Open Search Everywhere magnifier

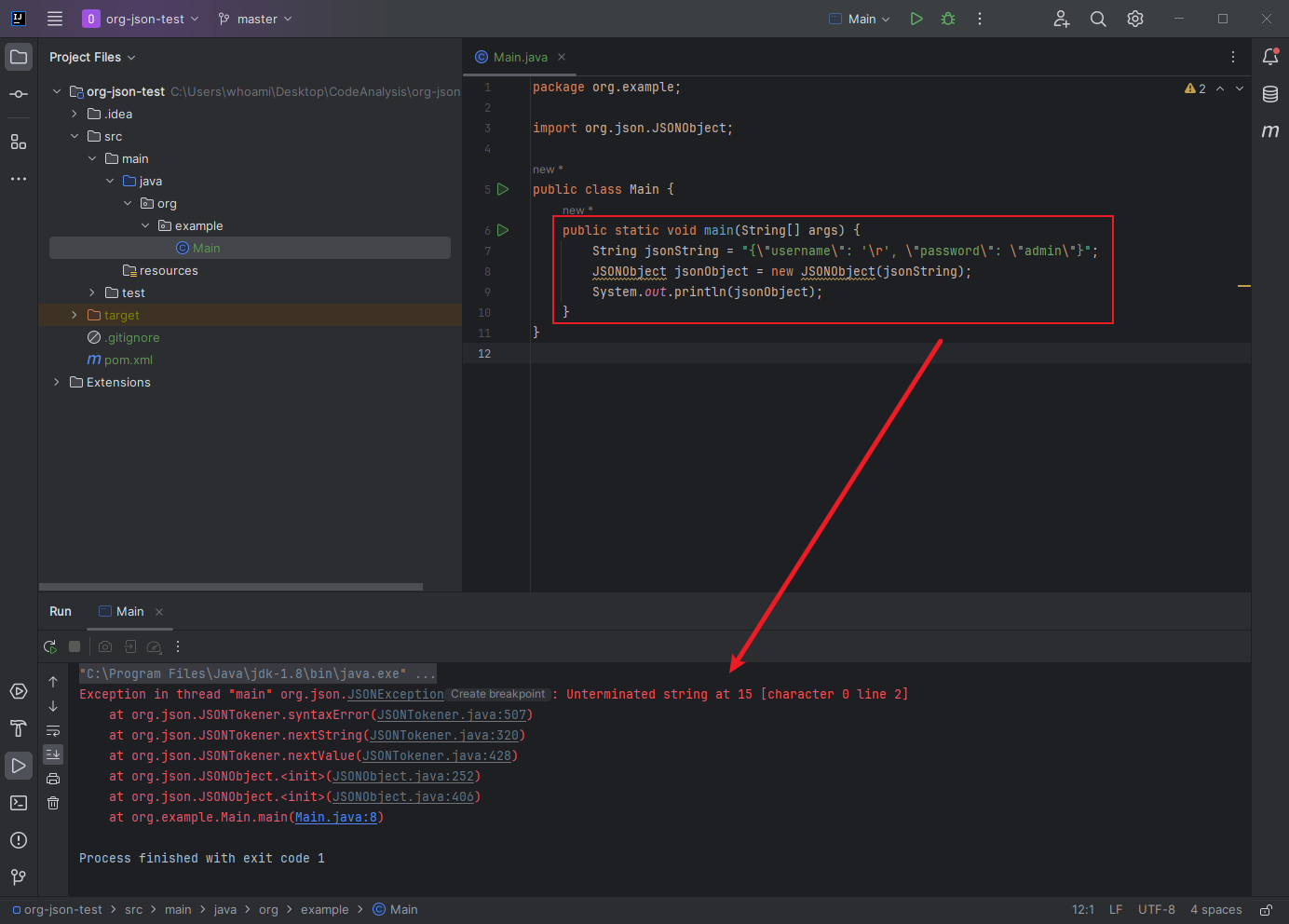pos(1098,19)
